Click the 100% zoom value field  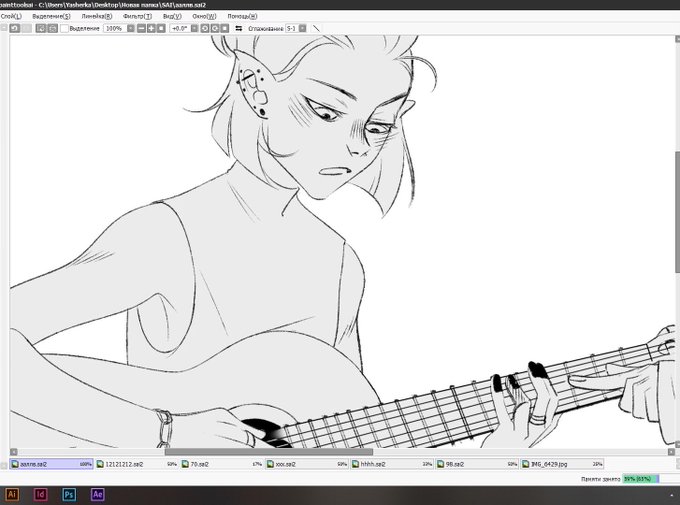(x=114, y=28)
